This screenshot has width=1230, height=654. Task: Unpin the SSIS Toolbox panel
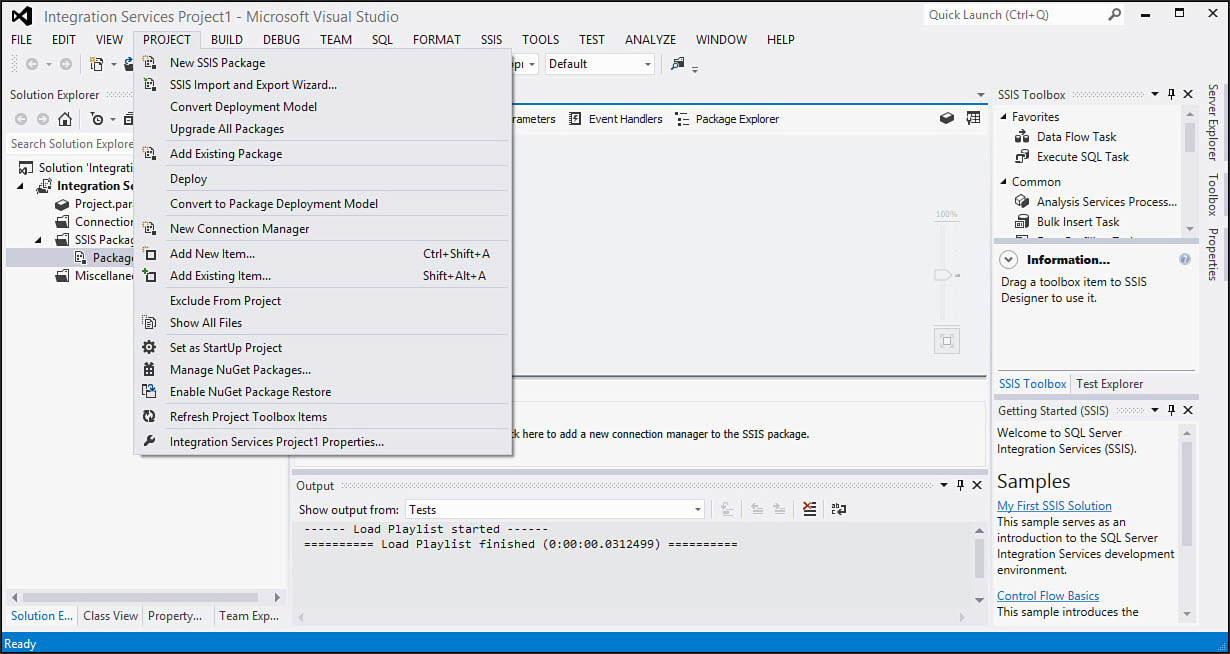coord(1170,93)
